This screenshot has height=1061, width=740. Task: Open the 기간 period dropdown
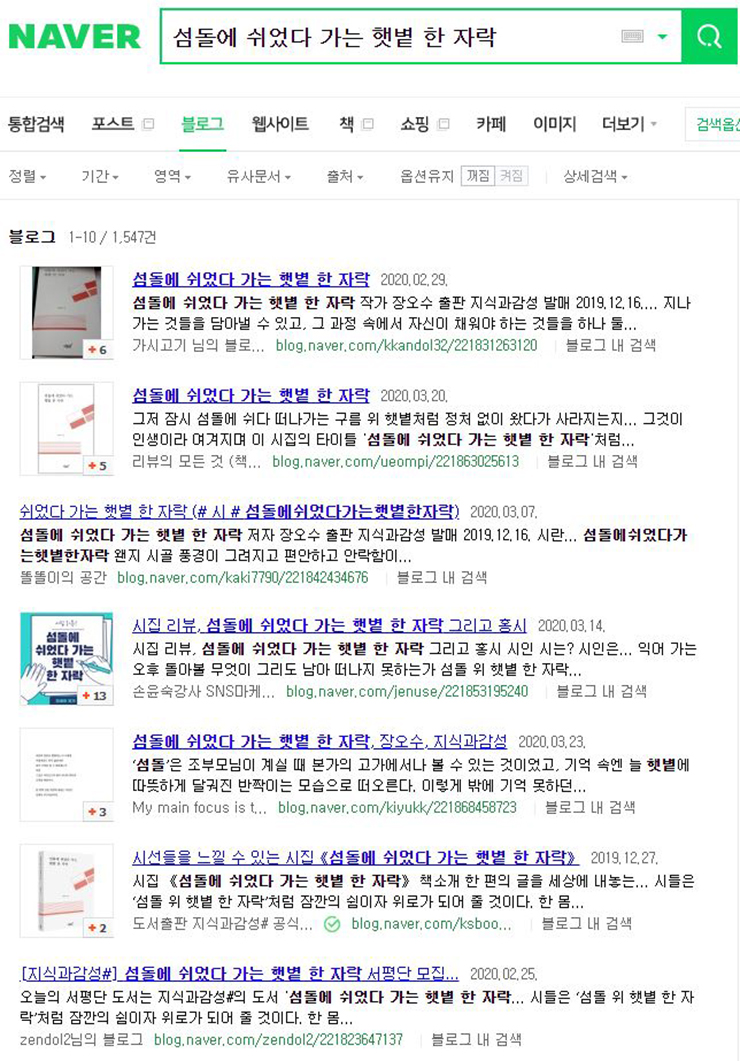[x=99, y=177]
